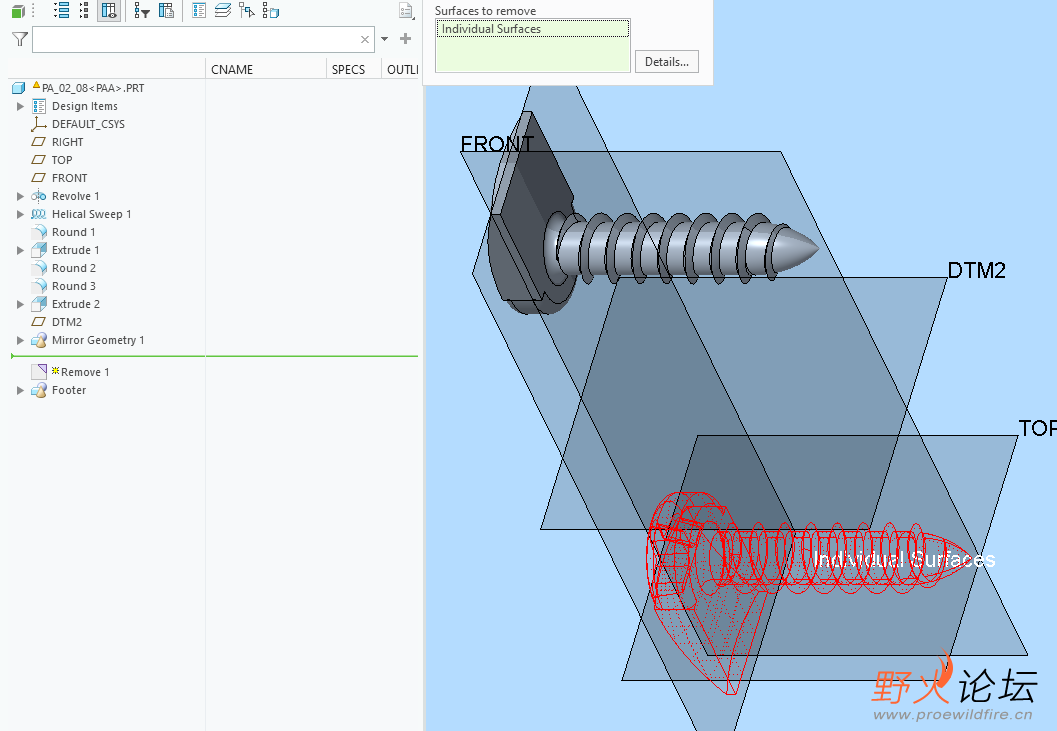Expand the Extrude 1 feature

(x=20, y=250)
